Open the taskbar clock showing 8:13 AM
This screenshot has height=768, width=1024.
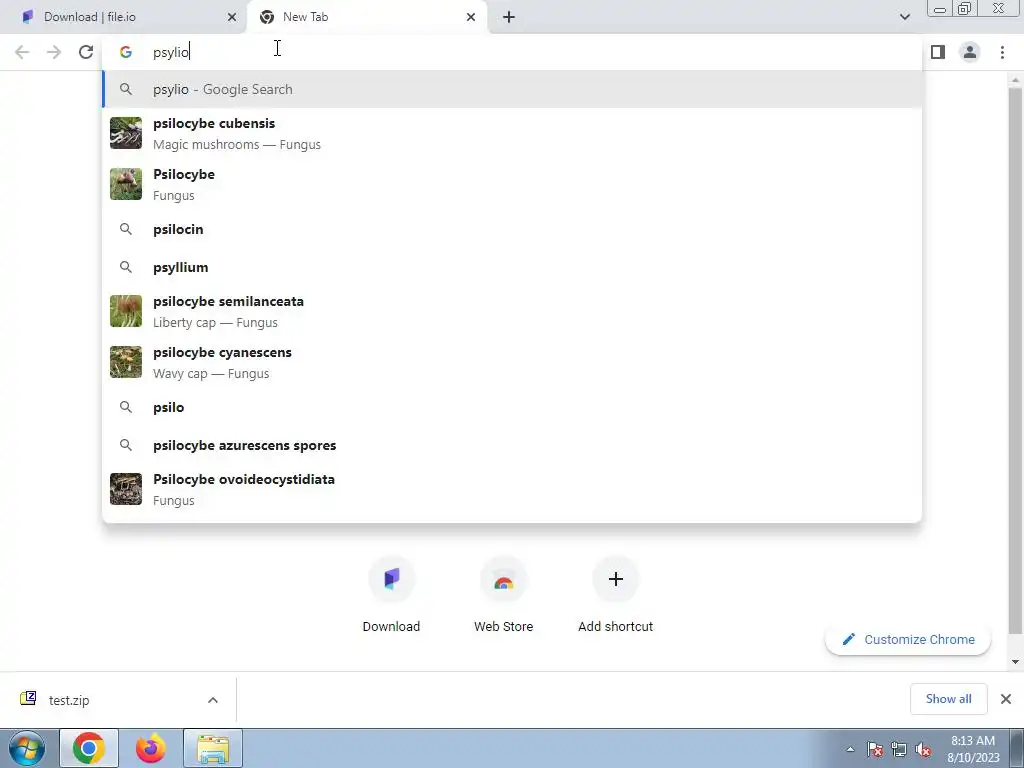point(973,749)
